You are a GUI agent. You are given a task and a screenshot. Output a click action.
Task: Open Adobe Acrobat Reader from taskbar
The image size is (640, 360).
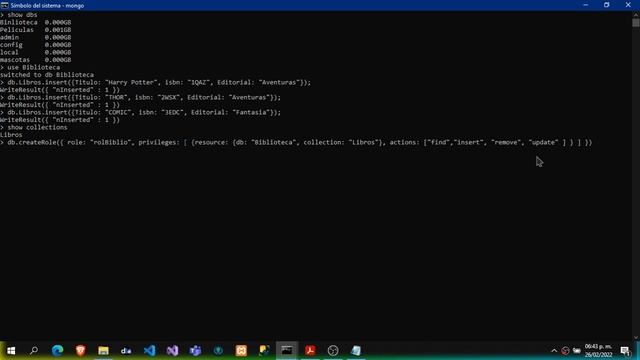(310, 350)
